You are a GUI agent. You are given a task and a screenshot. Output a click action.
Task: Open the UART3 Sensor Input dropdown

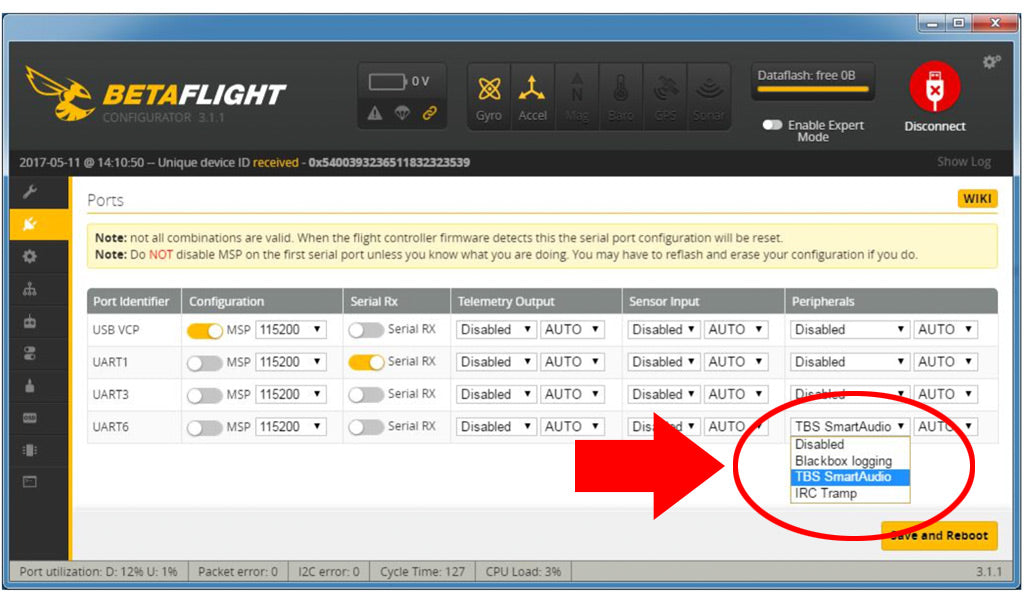[663, 394]
